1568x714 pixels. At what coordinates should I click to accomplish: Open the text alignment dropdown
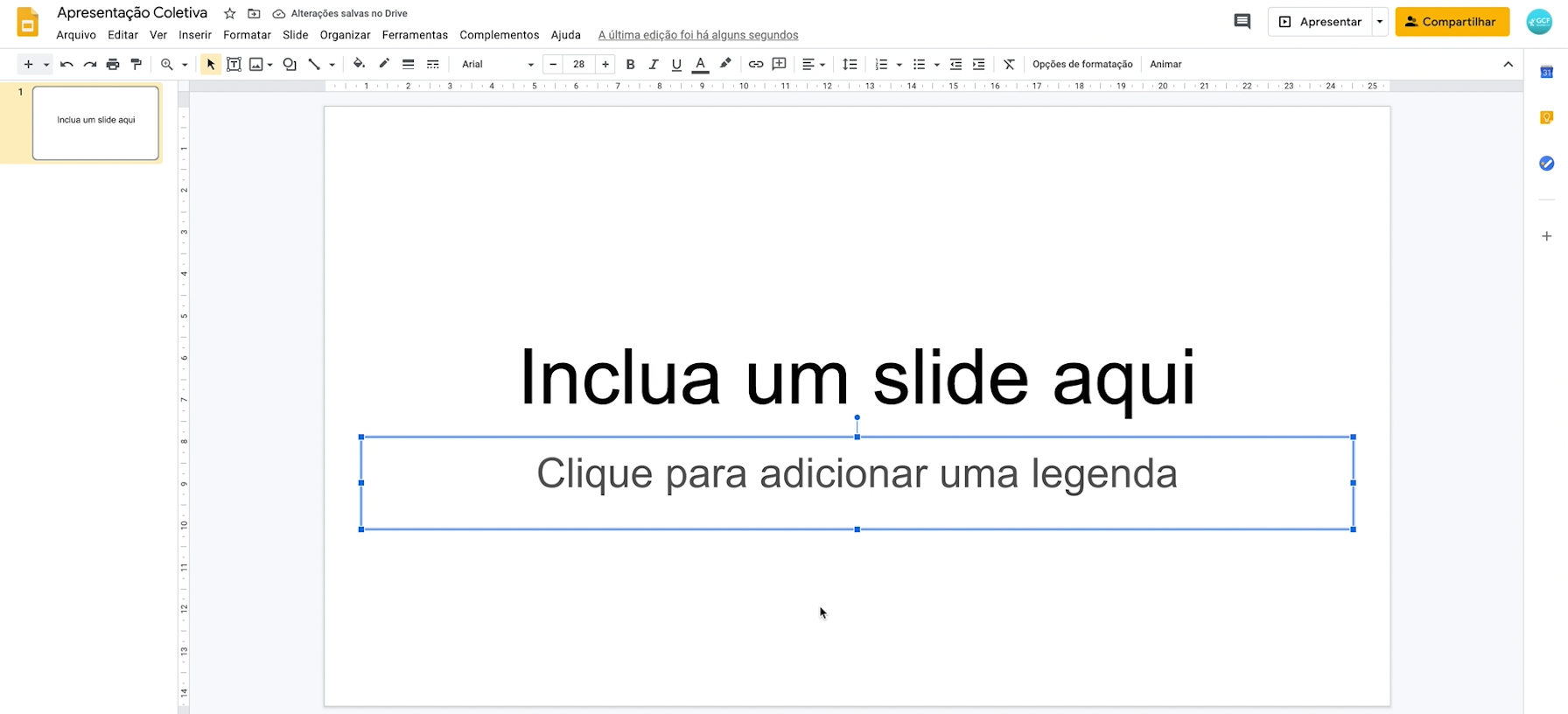[x=814, y=64]
